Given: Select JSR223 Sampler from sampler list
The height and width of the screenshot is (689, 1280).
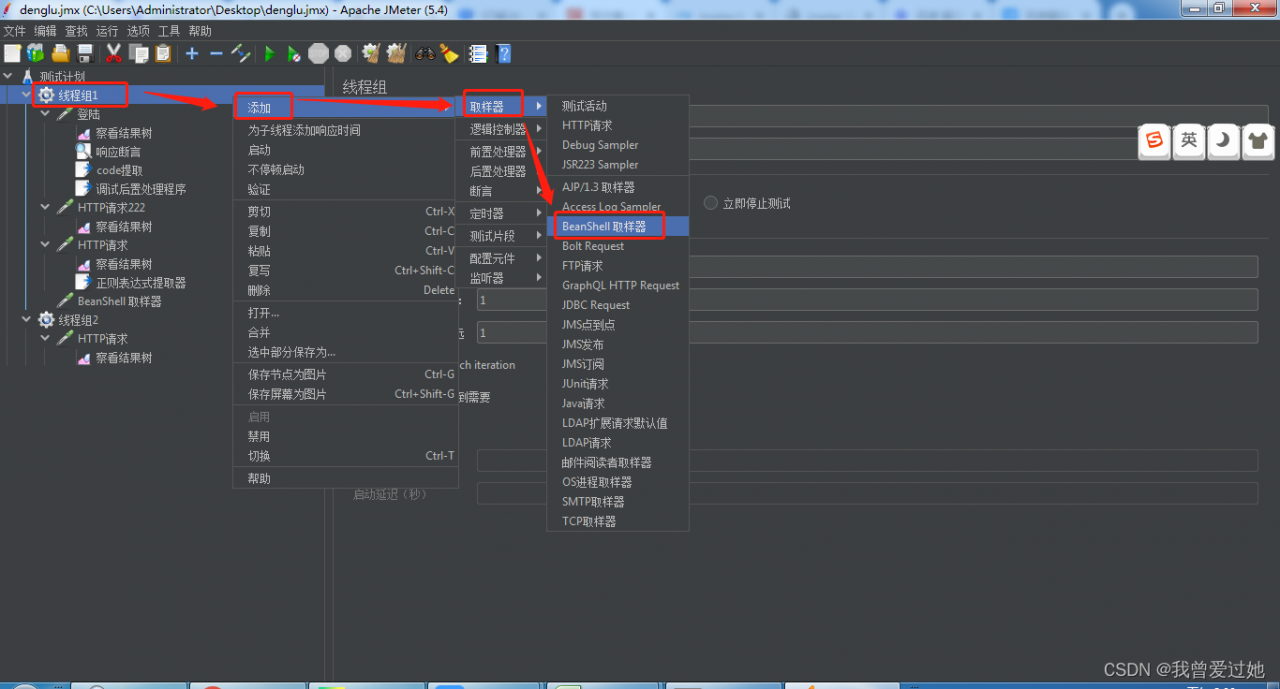Looking at the screenshot, I should click(x=618, y=165).
